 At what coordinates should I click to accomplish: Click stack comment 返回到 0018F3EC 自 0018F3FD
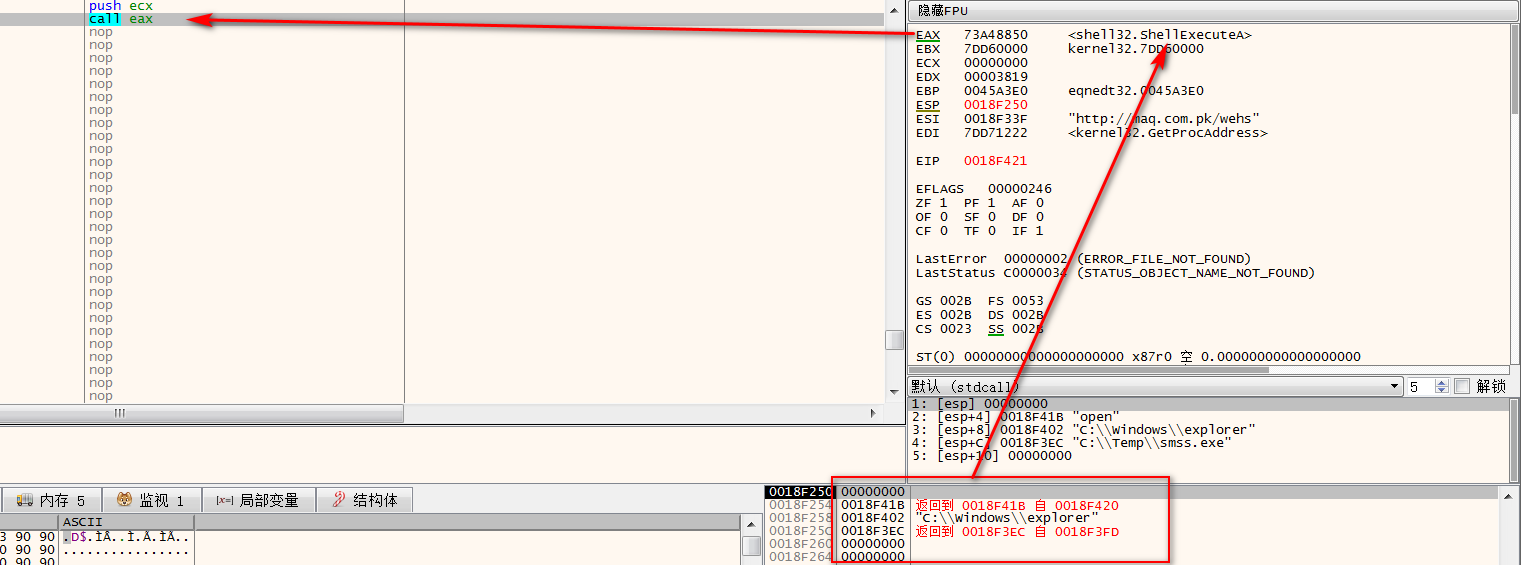pyautogui.click(x=1017, y=531)
